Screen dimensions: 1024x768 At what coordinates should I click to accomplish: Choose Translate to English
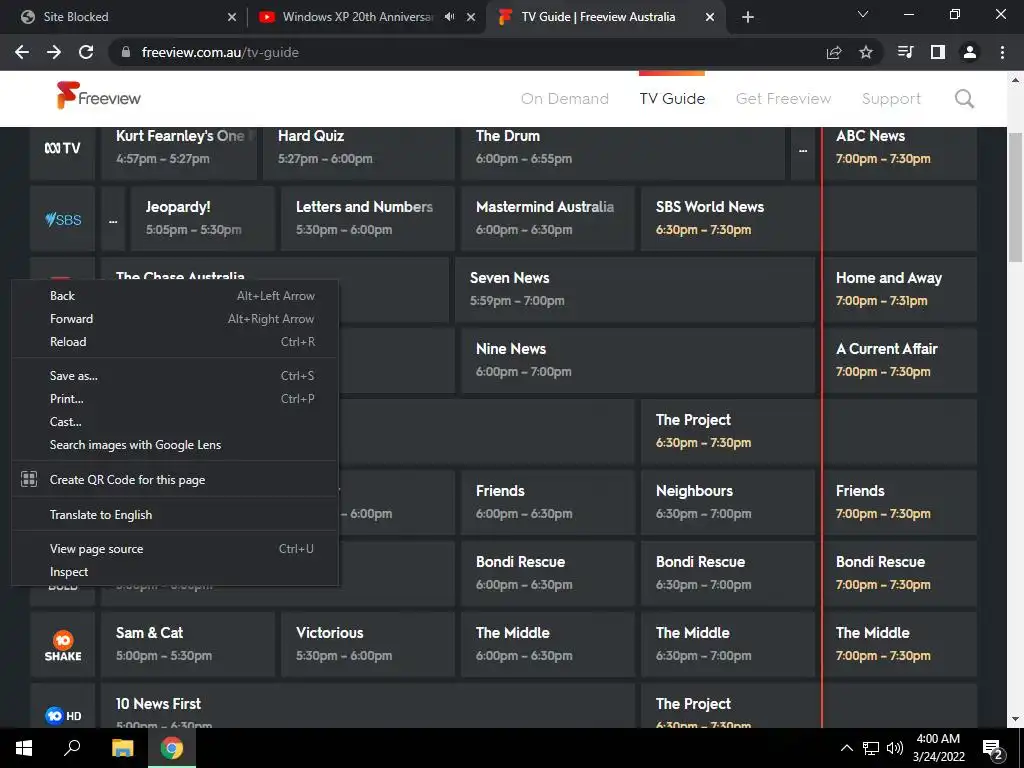pos(175,515)
